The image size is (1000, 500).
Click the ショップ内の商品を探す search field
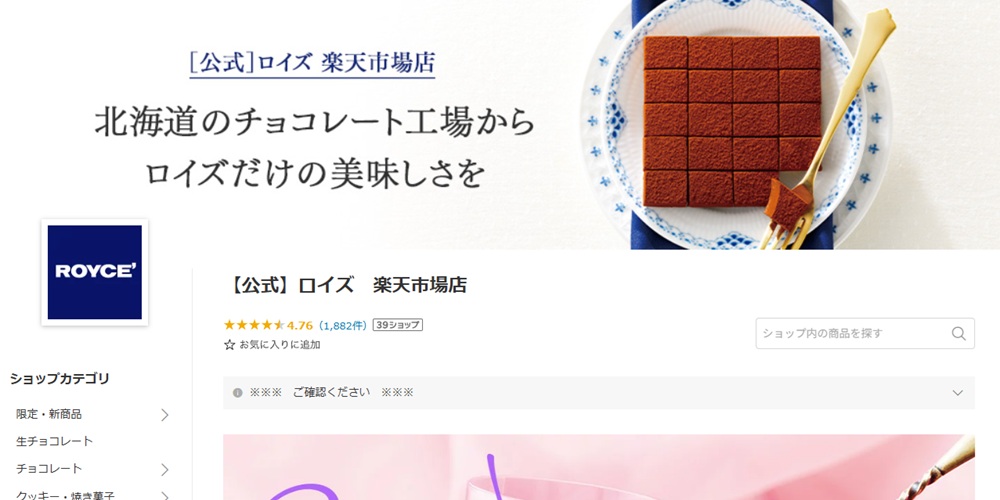click(x=852, y=334)
